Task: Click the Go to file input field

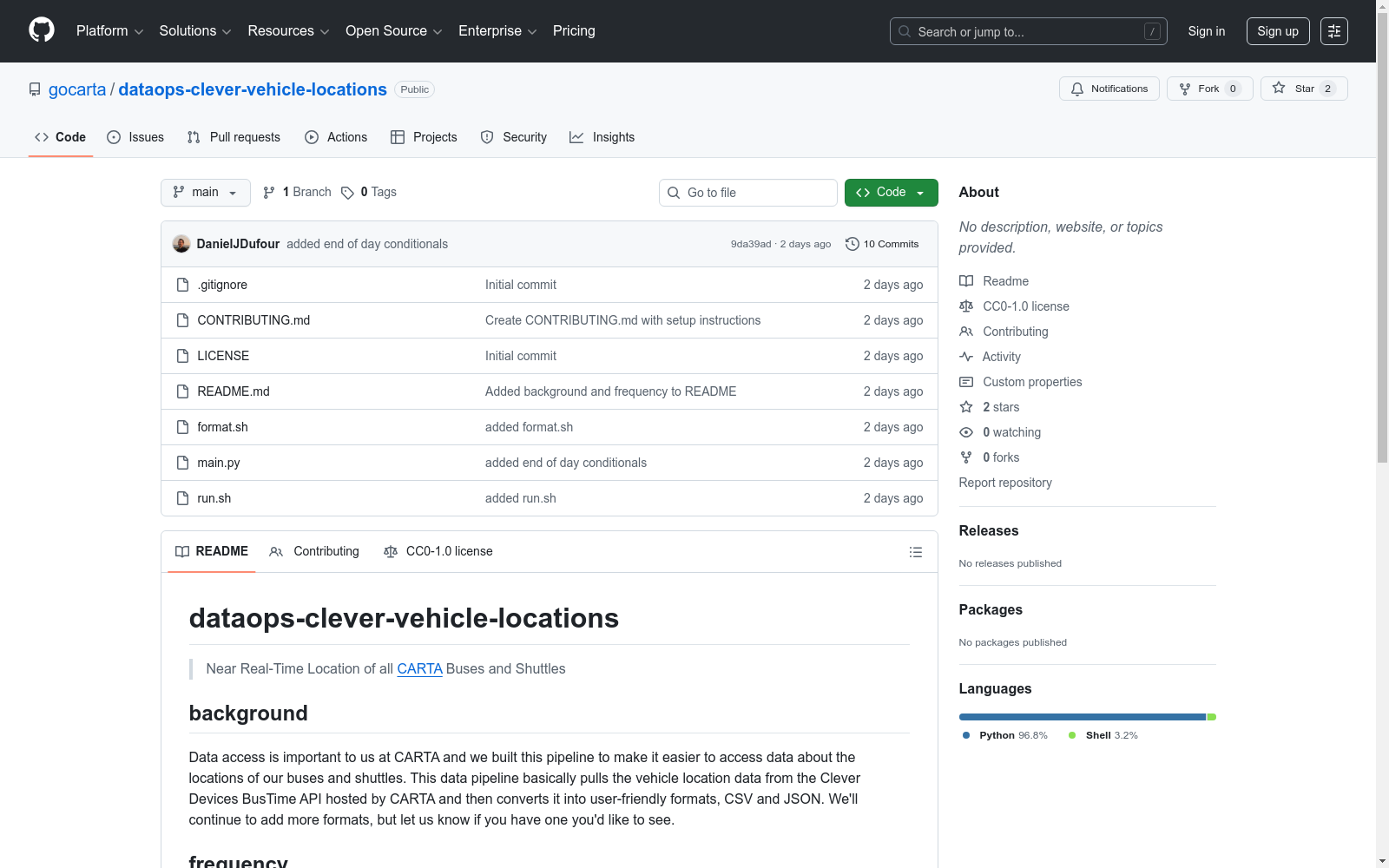Action: (748, 193)
